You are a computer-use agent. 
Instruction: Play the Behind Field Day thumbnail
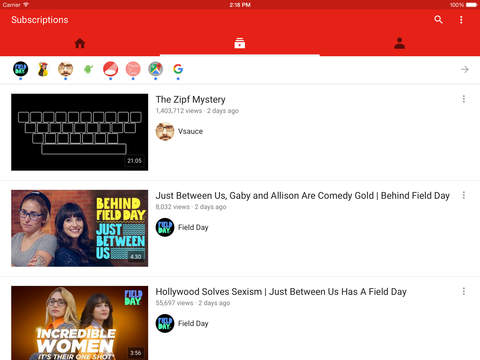tap(80, 228)
